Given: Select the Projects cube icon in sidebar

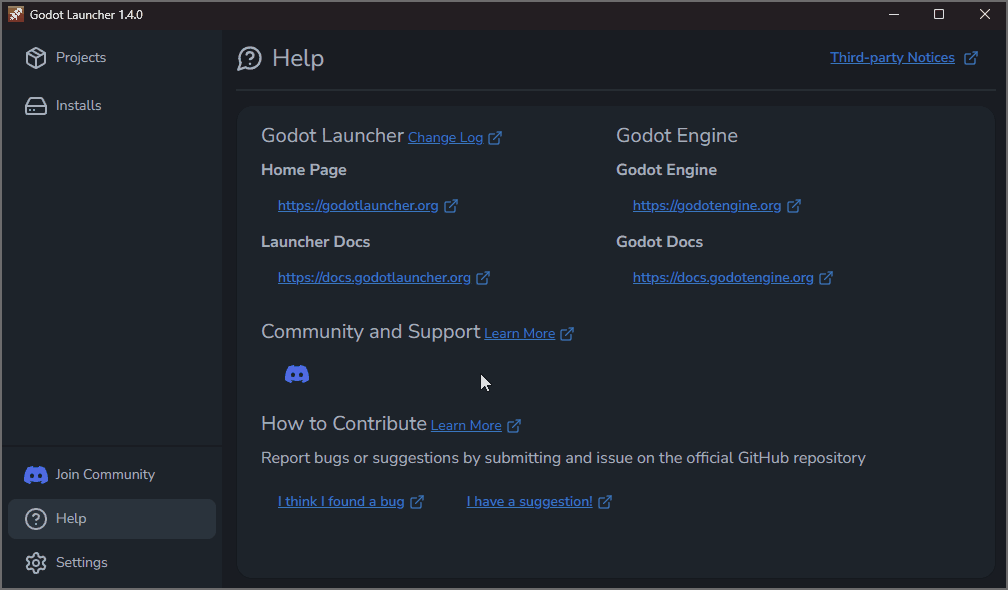Looking at the screenshot, I should tap(35, 57).
